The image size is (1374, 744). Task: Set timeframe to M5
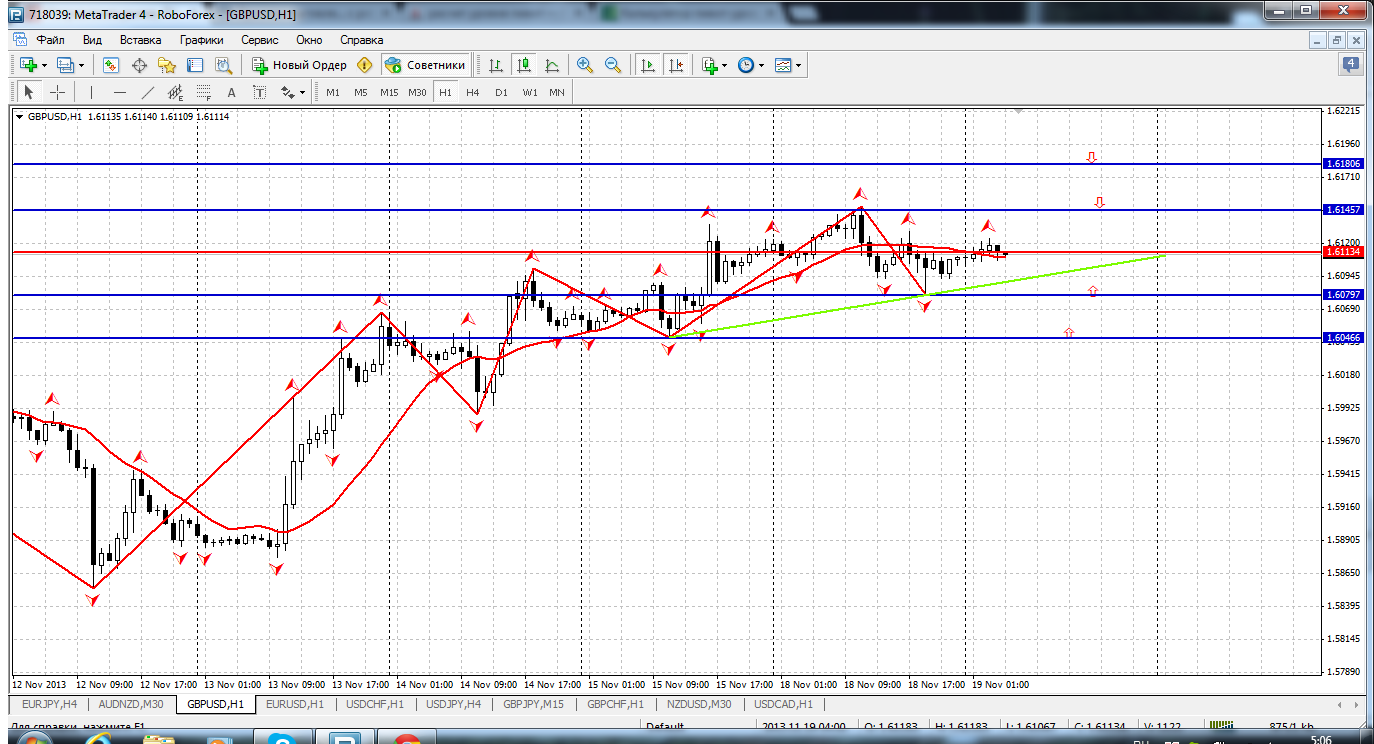pyautogui.click(x=361, y=92)
